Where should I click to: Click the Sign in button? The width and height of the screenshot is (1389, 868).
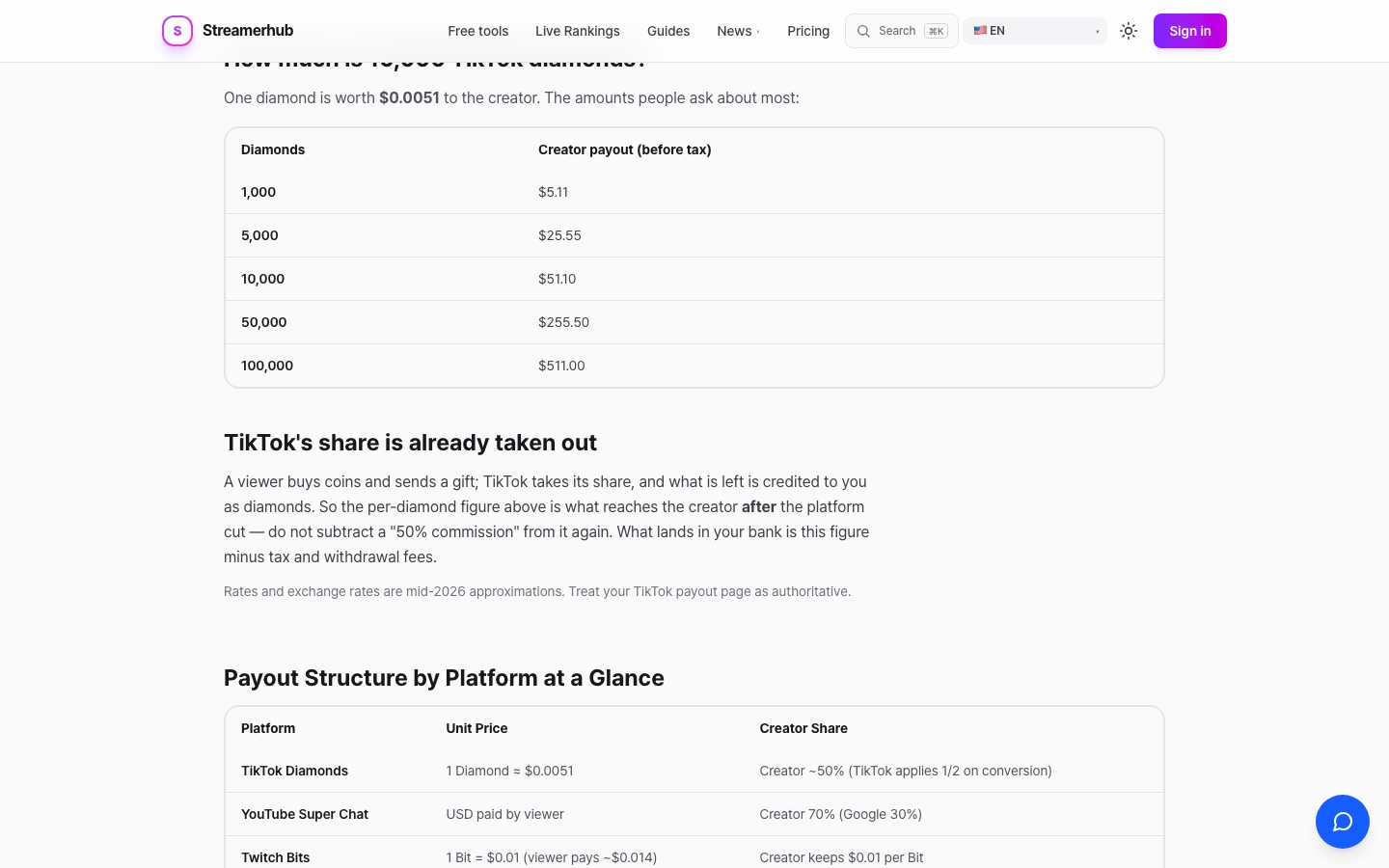pos(1190,31)
